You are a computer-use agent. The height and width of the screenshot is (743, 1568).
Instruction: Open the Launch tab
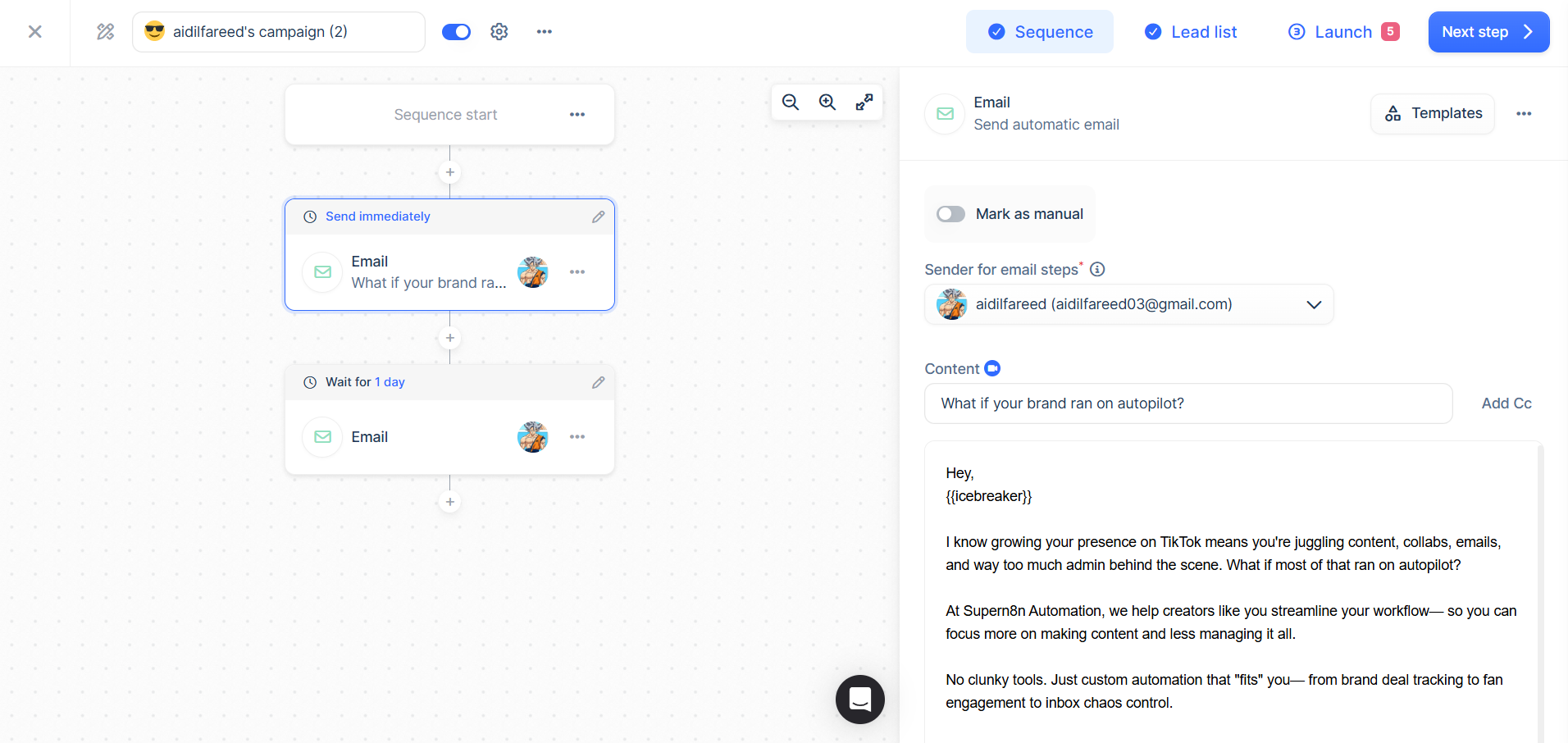coord(1342,31)
